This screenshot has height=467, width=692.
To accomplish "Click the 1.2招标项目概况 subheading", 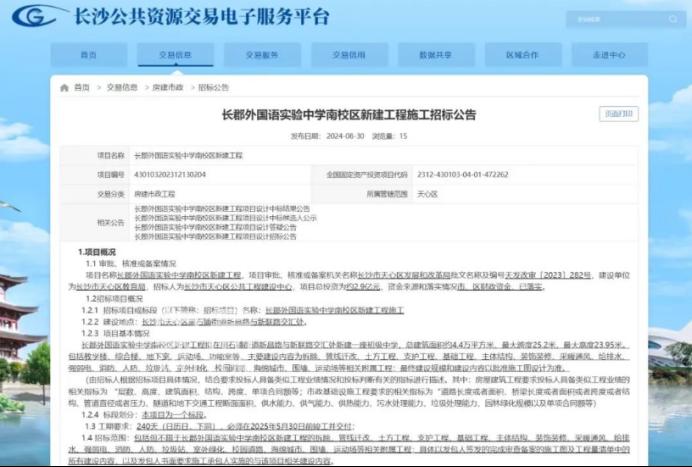I will point(114,298).
